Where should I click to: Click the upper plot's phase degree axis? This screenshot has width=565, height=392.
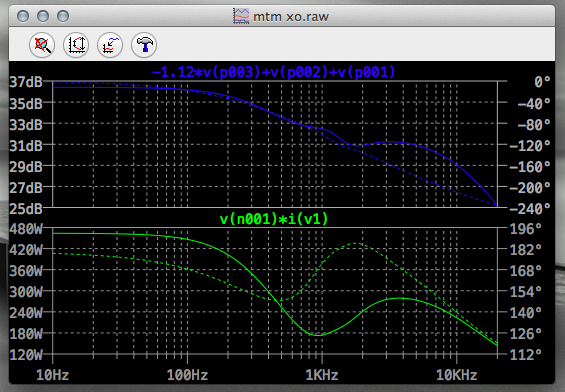tap(530, 145)
